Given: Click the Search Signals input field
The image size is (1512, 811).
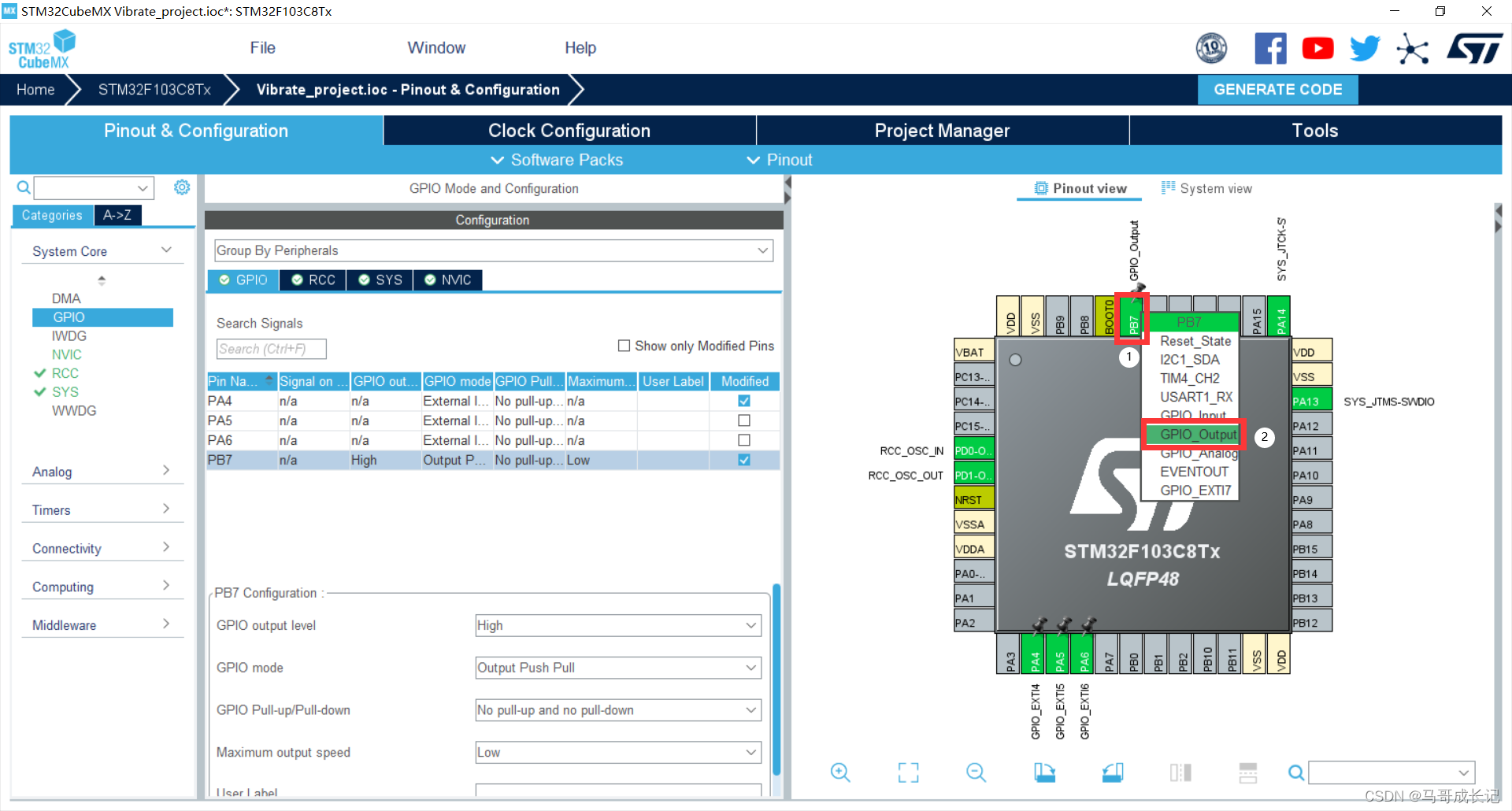Looking at the screenshot, I should tap(271, 349).
